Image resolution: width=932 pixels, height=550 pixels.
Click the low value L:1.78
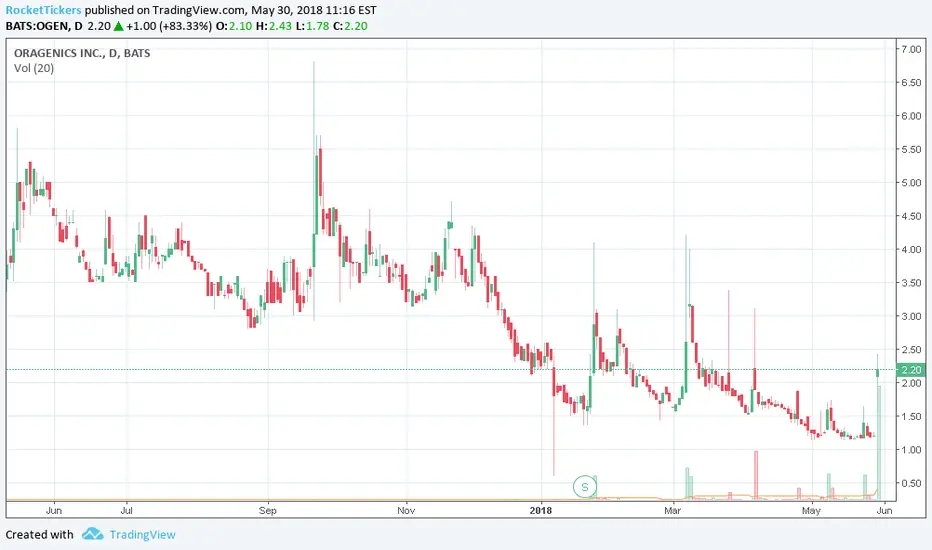pos(313,26)
